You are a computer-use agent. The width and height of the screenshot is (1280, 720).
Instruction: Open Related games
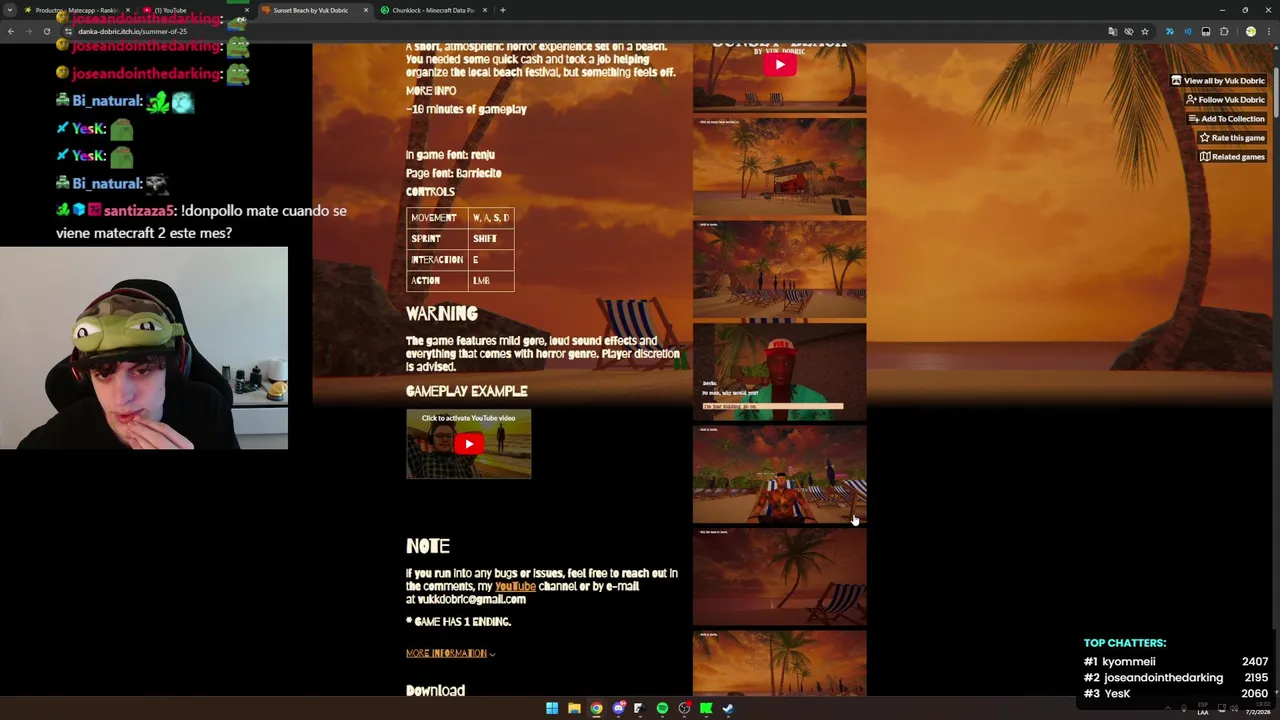coord(1232,156)
